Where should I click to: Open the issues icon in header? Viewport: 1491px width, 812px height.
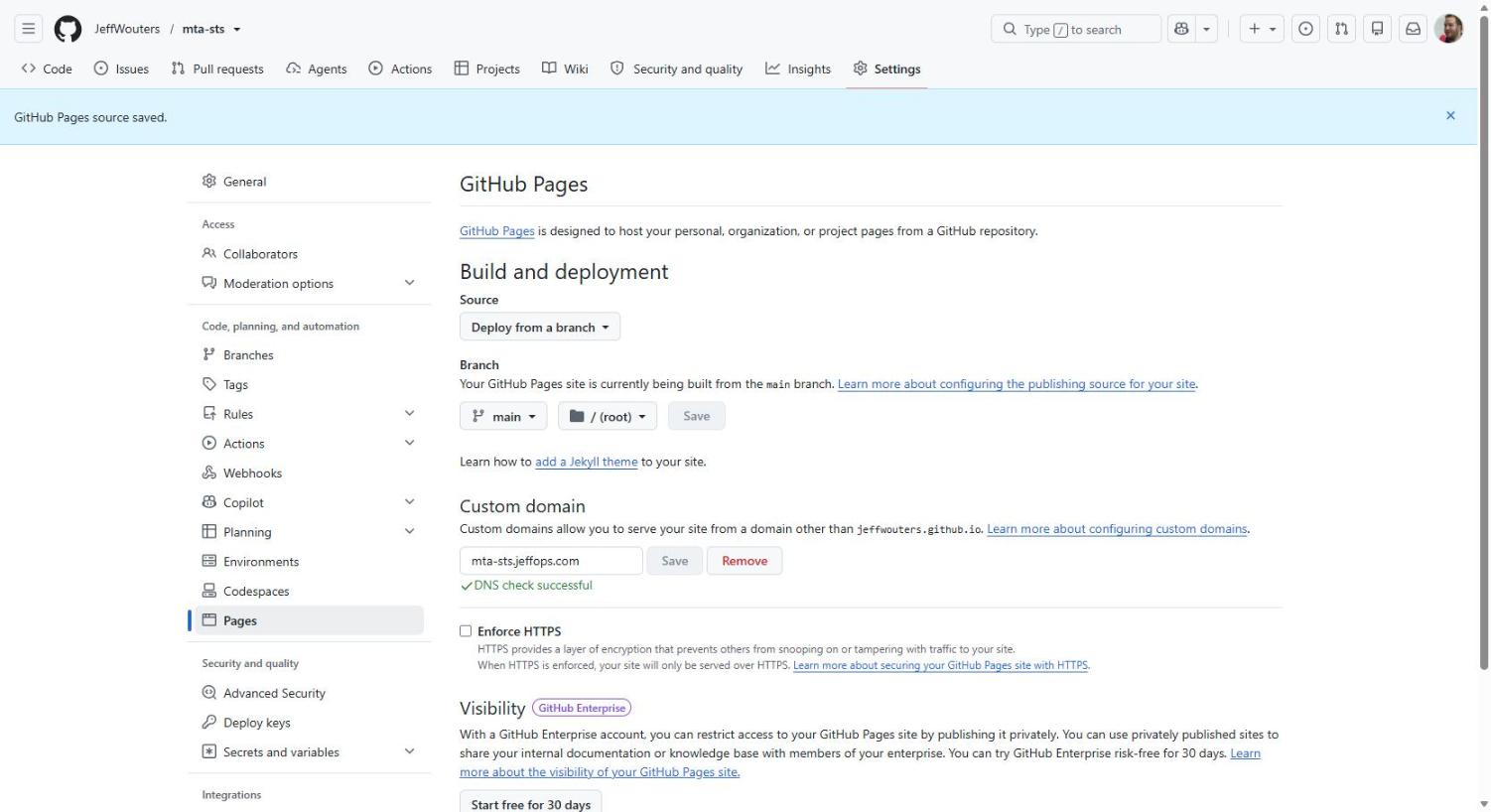(1305, 29)
